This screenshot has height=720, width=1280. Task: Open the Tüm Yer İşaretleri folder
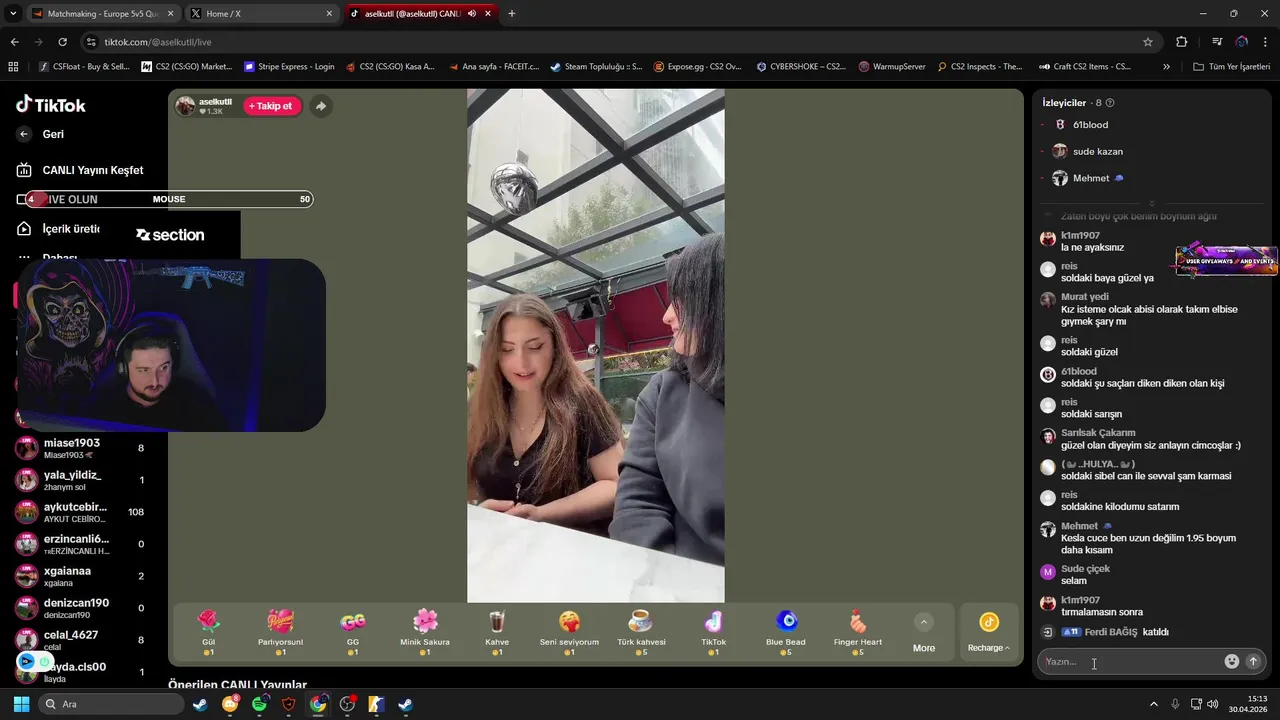pos(1231,67)
